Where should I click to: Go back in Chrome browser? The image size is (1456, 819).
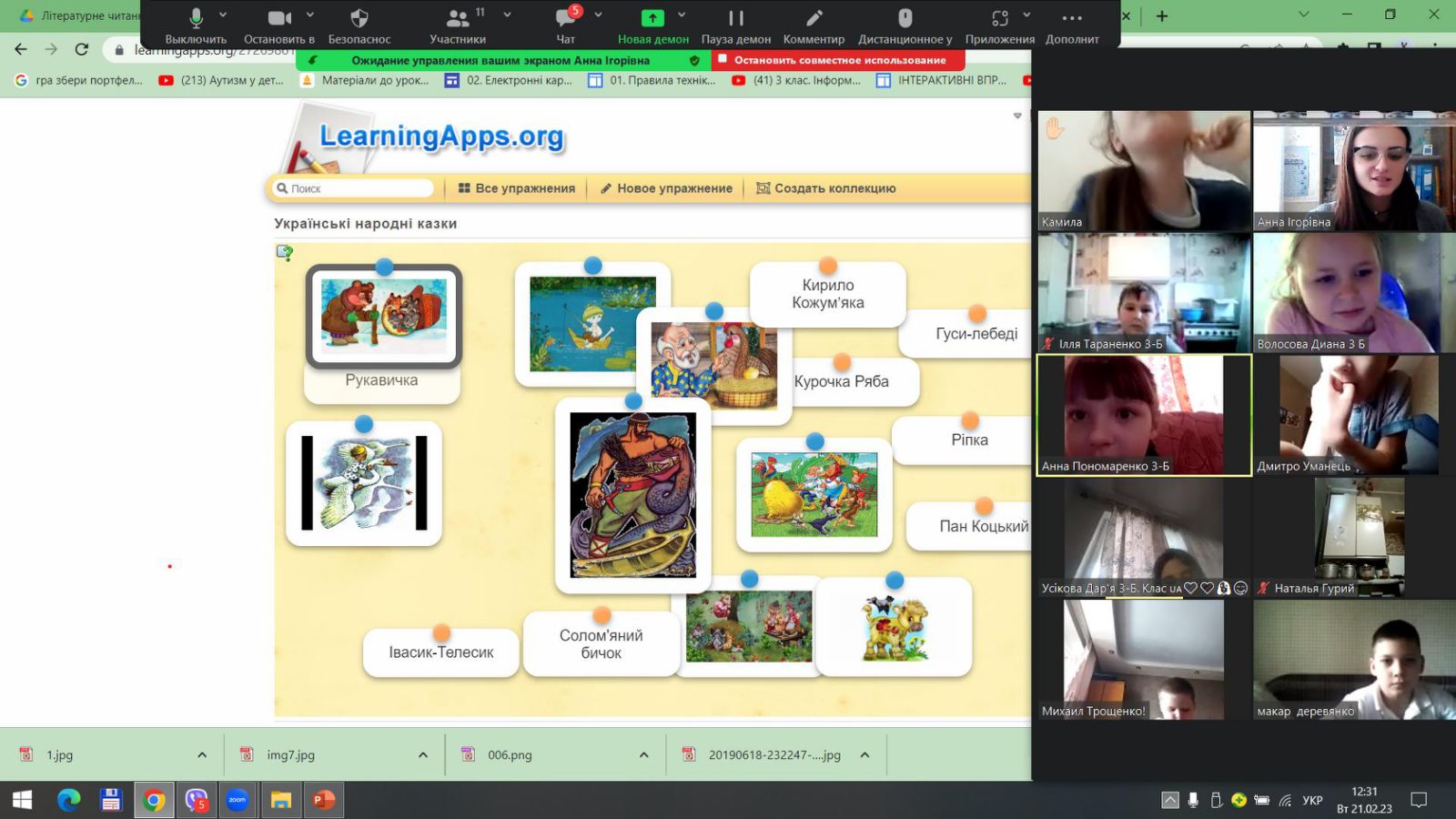21,49
